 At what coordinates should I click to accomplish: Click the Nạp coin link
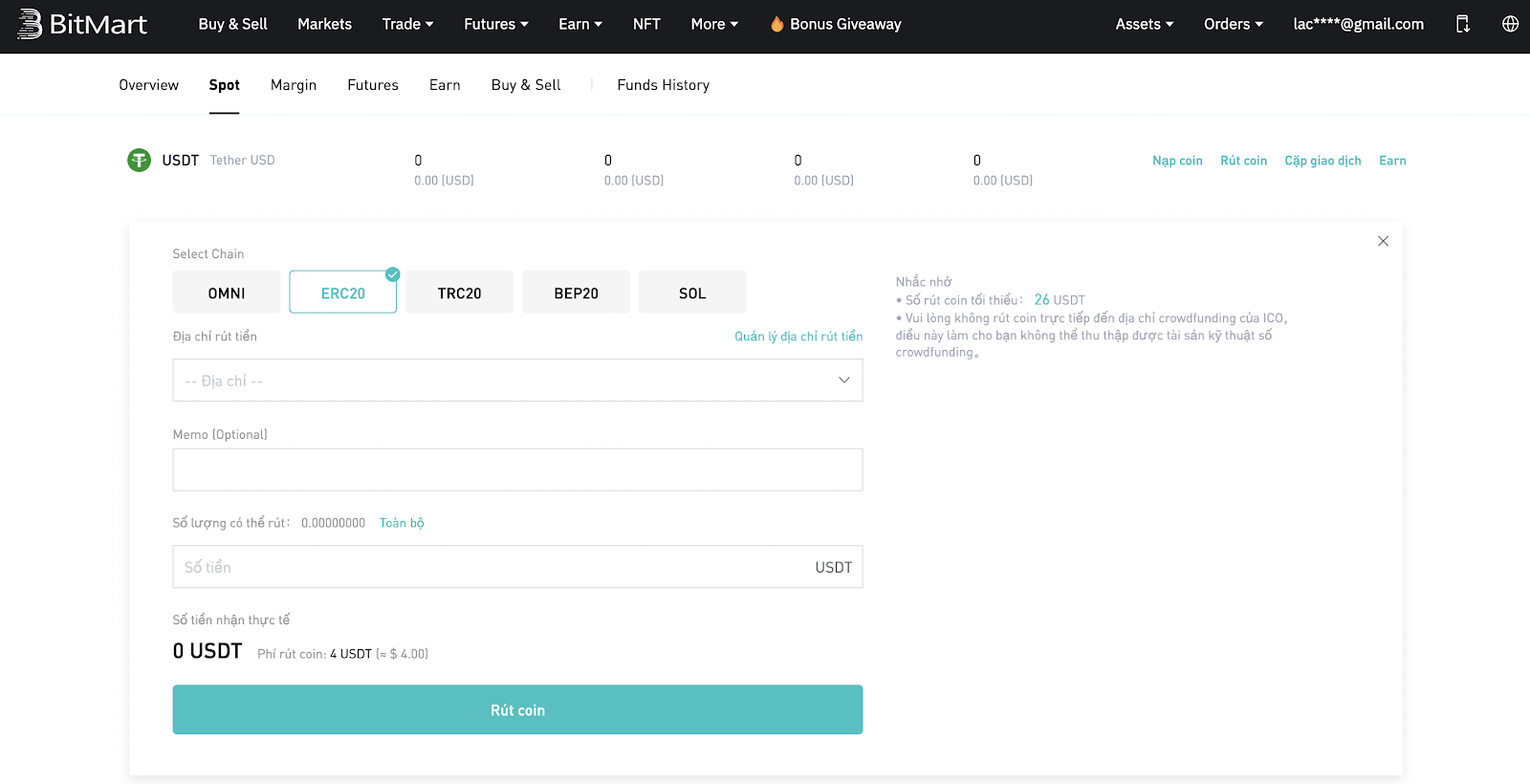[1177, 161]
